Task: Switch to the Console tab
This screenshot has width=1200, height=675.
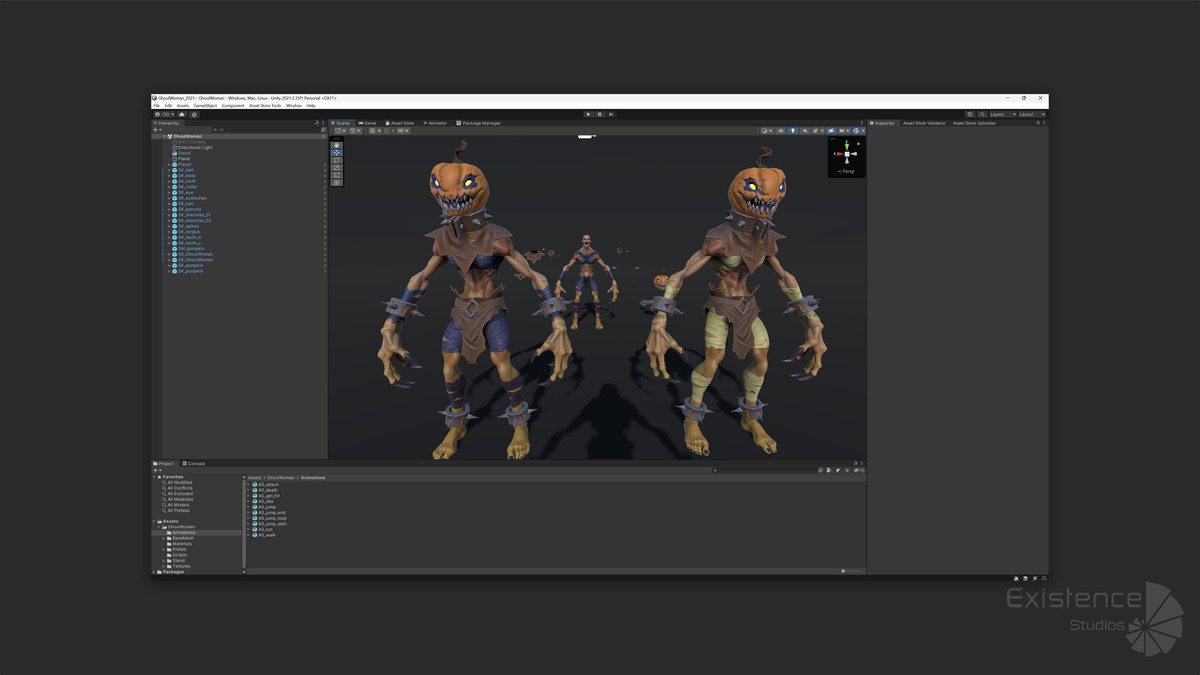Action: (194, 463)
